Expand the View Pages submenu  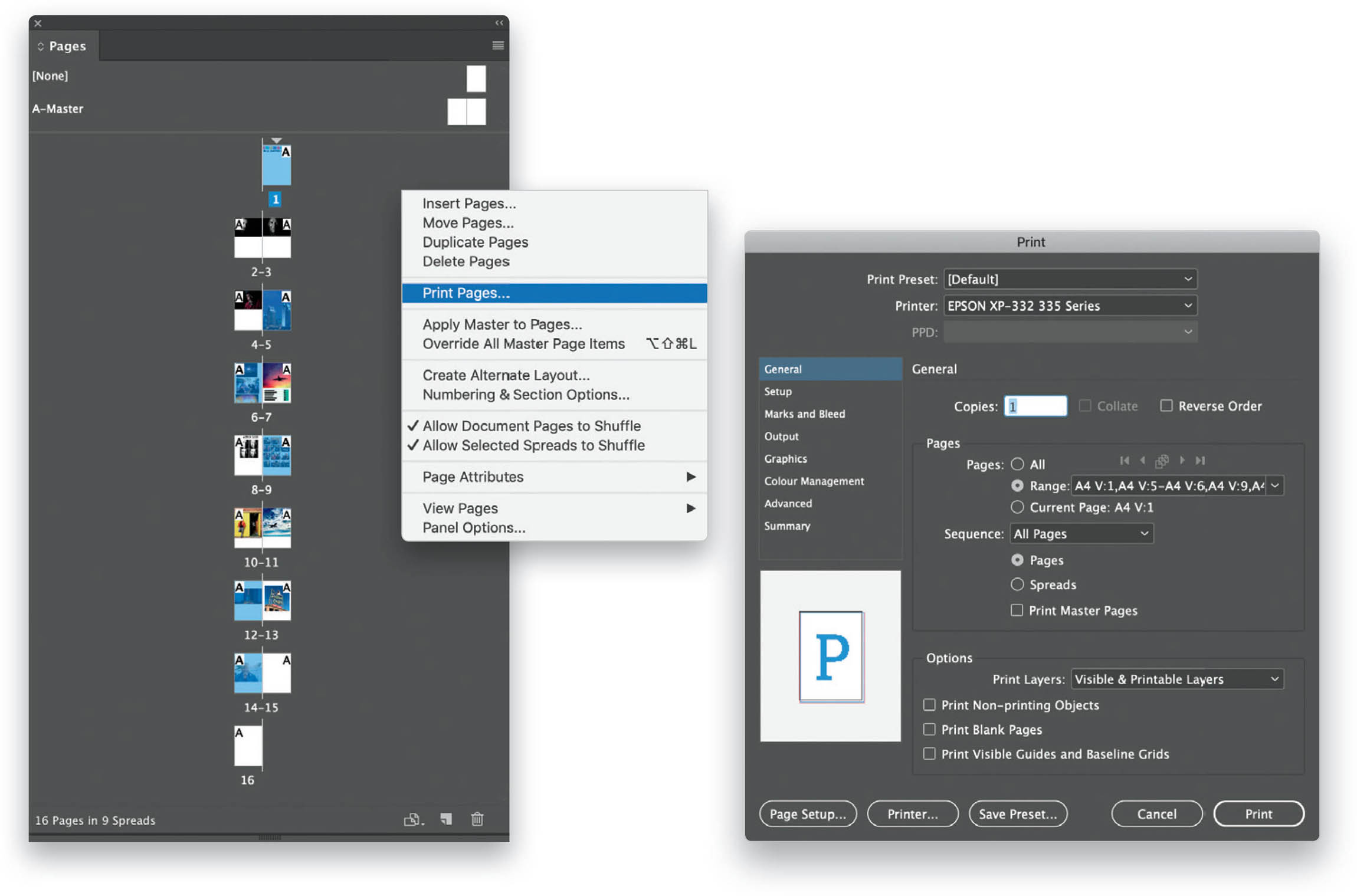tap(555, 508)
